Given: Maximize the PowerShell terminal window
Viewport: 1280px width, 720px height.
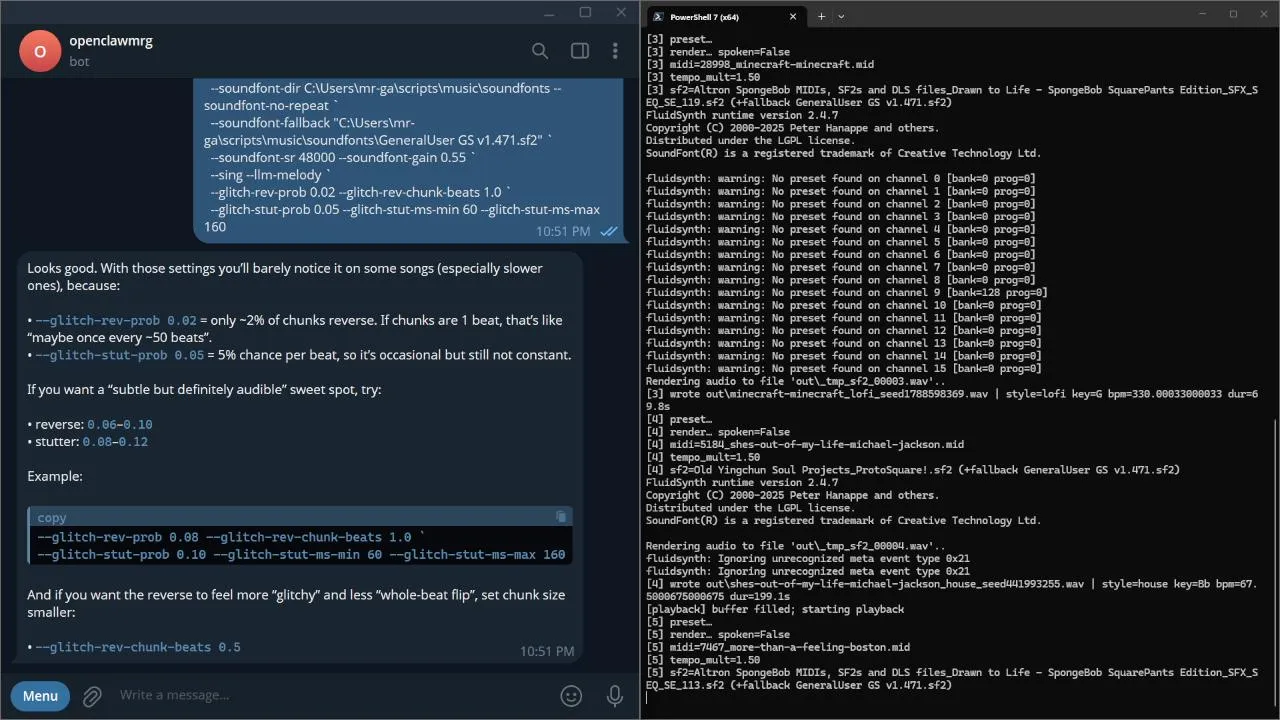Looking at the screenshot, I should [1233, 14].
